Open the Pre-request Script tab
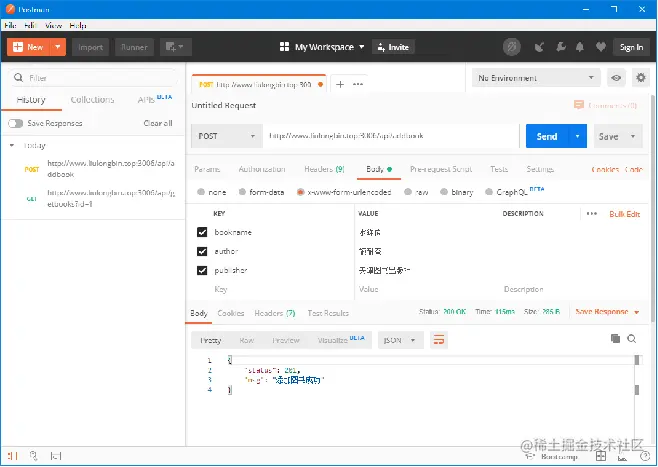Image resolution: width=658 pixels, height=467 pixels. (441, 169)
